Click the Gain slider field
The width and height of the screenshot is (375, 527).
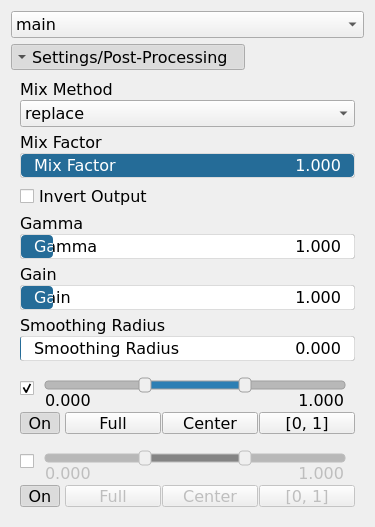coord(187,297)
